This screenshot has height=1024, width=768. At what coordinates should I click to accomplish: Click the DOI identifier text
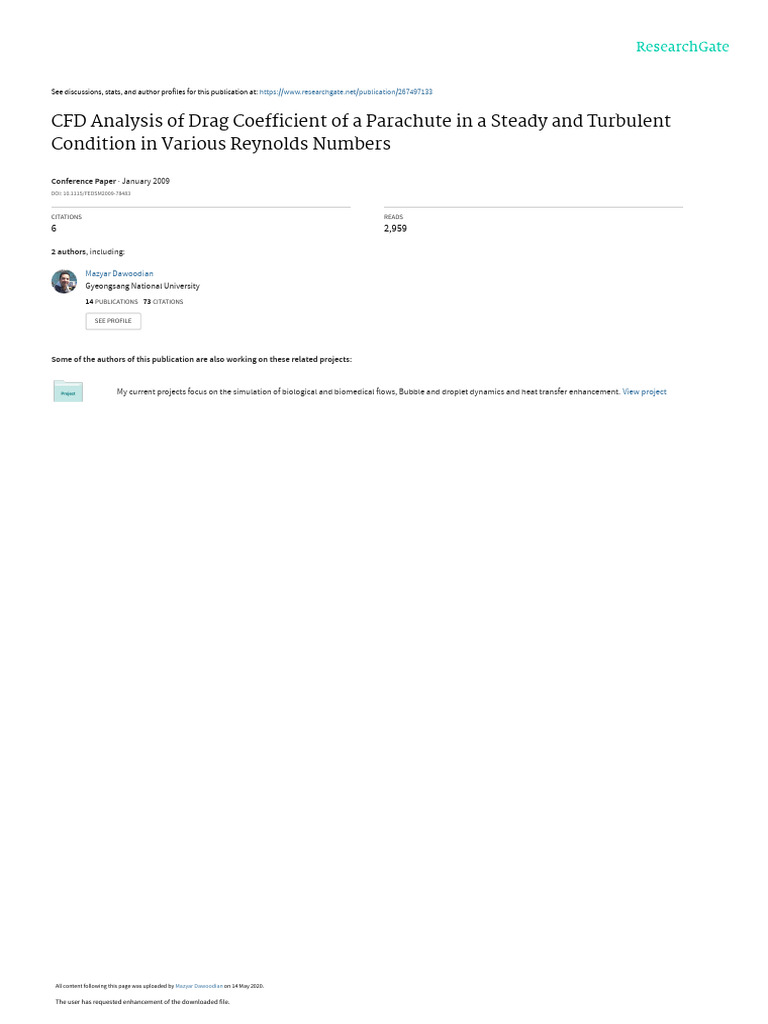[x=91, y=193]
